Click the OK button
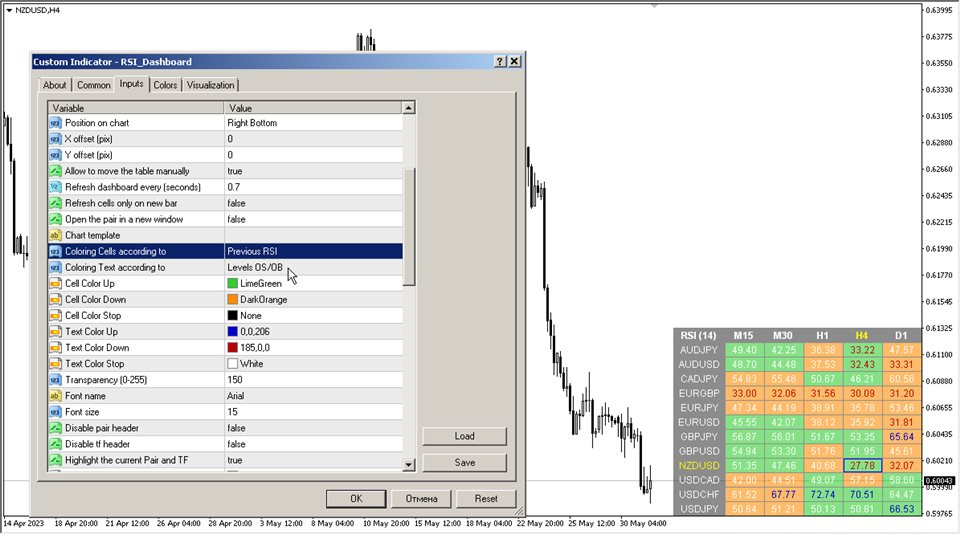960x534 pixels. click(356, 498)
